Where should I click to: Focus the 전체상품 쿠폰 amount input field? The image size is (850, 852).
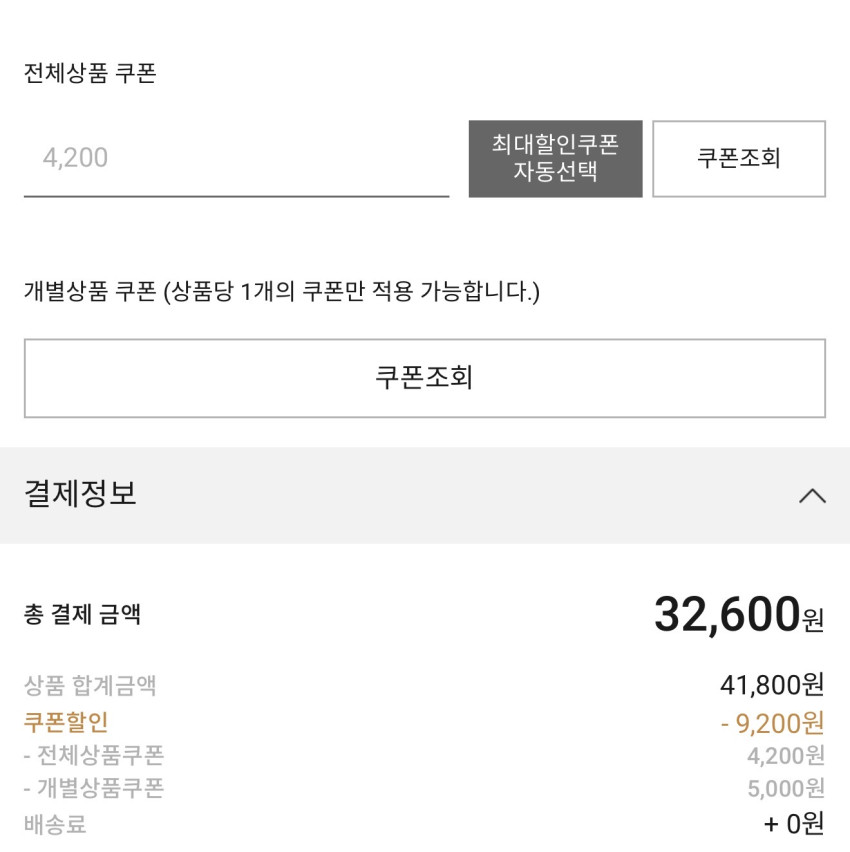236,159
